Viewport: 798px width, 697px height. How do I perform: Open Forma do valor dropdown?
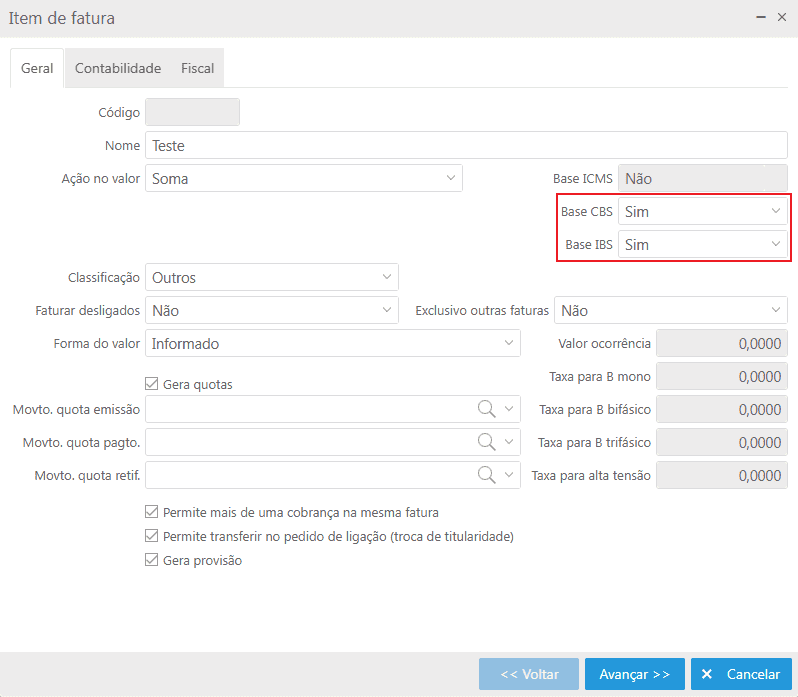[x=508, y=344]
